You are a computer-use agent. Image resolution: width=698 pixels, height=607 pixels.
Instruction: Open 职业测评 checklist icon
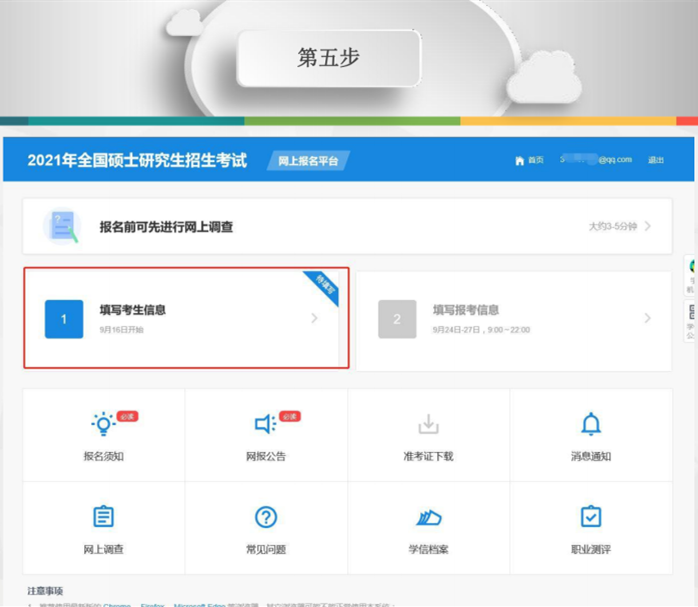591,516
